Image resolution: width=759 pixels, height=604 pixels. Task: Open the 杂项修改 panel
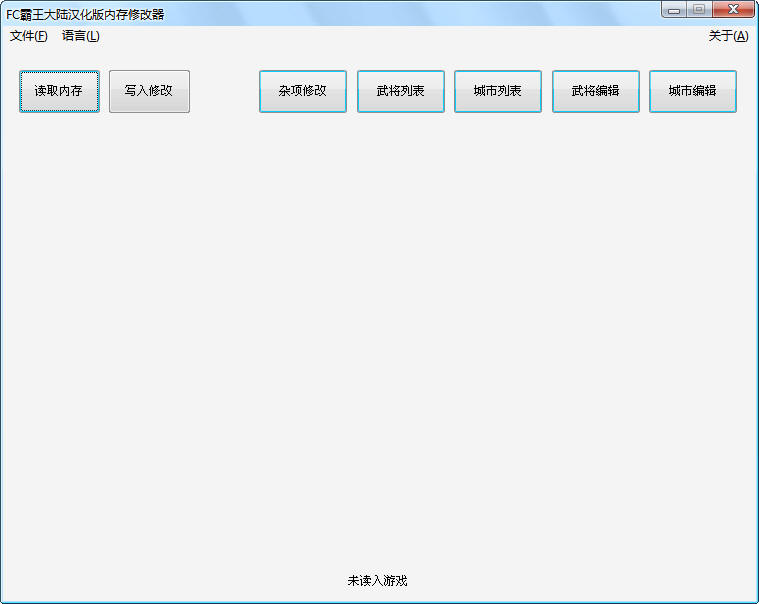pyautogui.click(x=302, y=91)
